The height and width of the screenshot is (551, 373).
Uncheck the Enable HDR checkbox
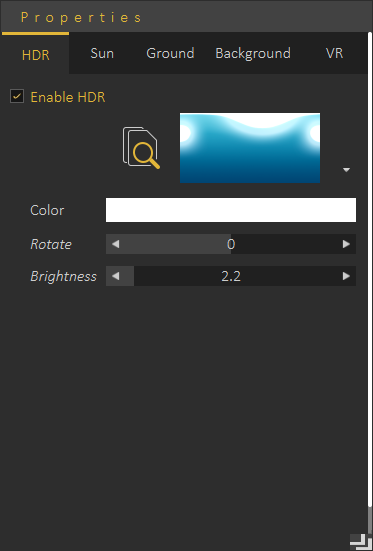coord(17,96)
